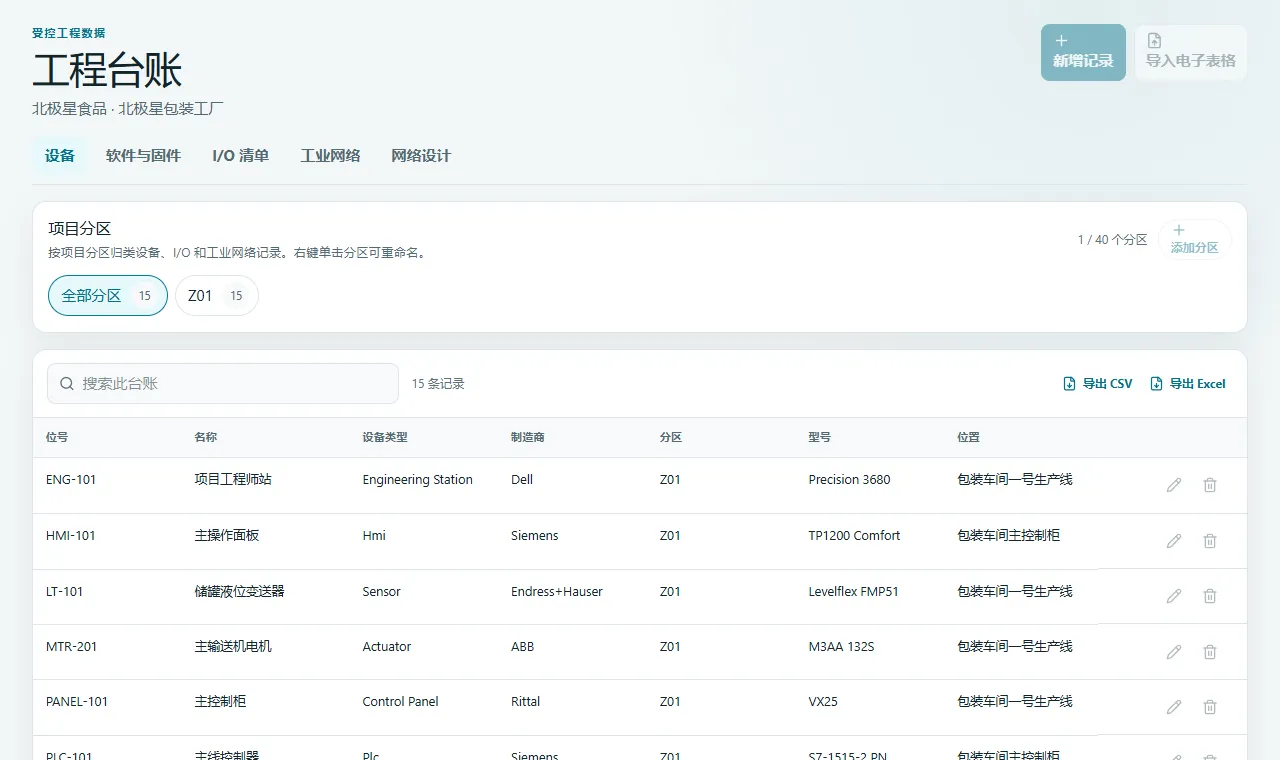Open the 软件与固件 tab
The height and width of the screenshot is (760, 1280).
click(x=143, y=156)
